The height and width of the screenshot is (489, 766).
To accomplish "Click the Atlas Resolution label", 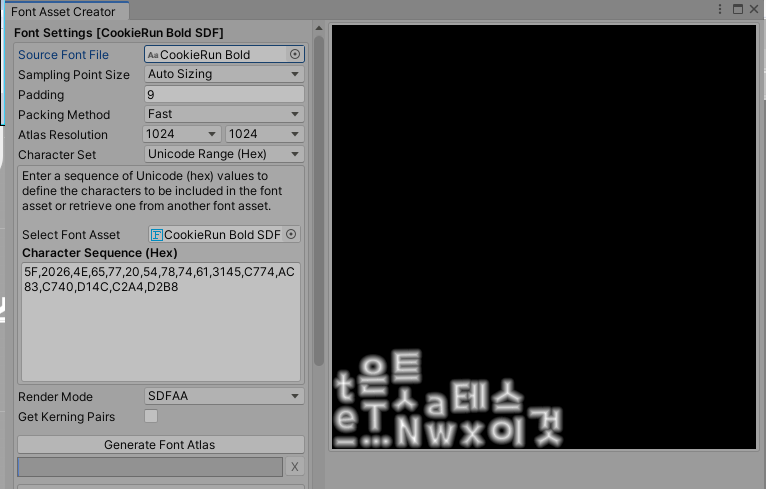I will click(63, 135).
